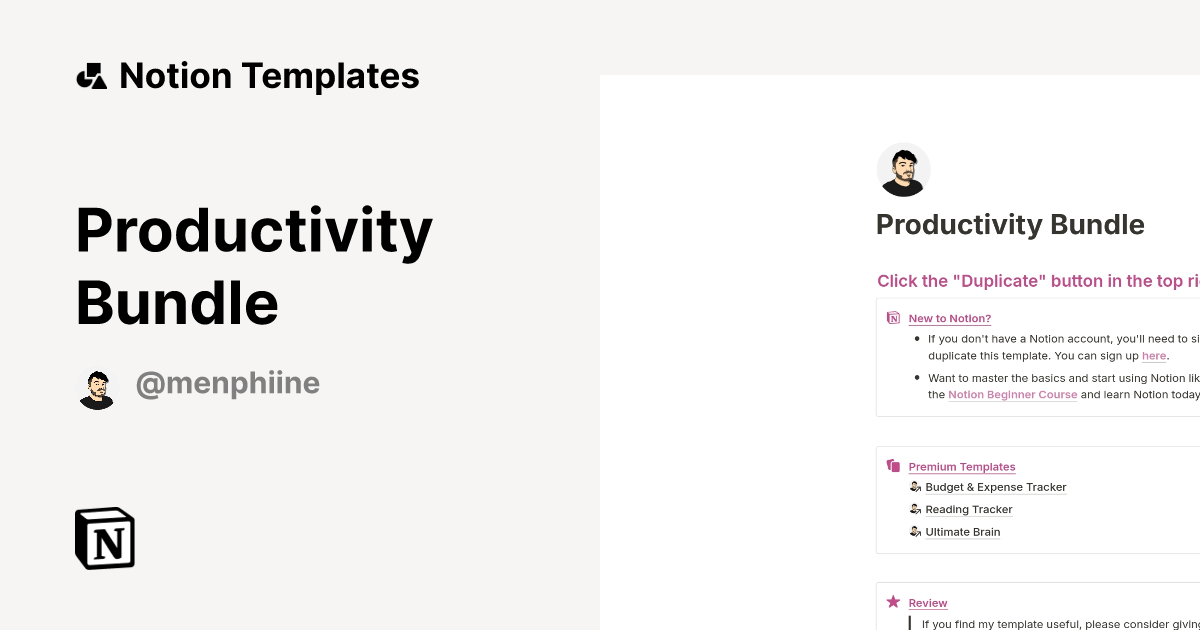The height and width of the screenshot is (630, 1200).
Task: Click the creator avatar above Productivity Bundle
Action: [904, 170]
